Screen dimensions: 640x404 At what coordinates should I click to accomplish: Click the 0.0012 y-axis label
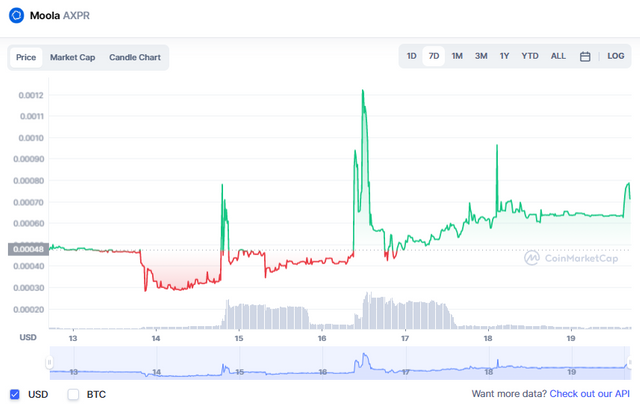click(31, 95)
